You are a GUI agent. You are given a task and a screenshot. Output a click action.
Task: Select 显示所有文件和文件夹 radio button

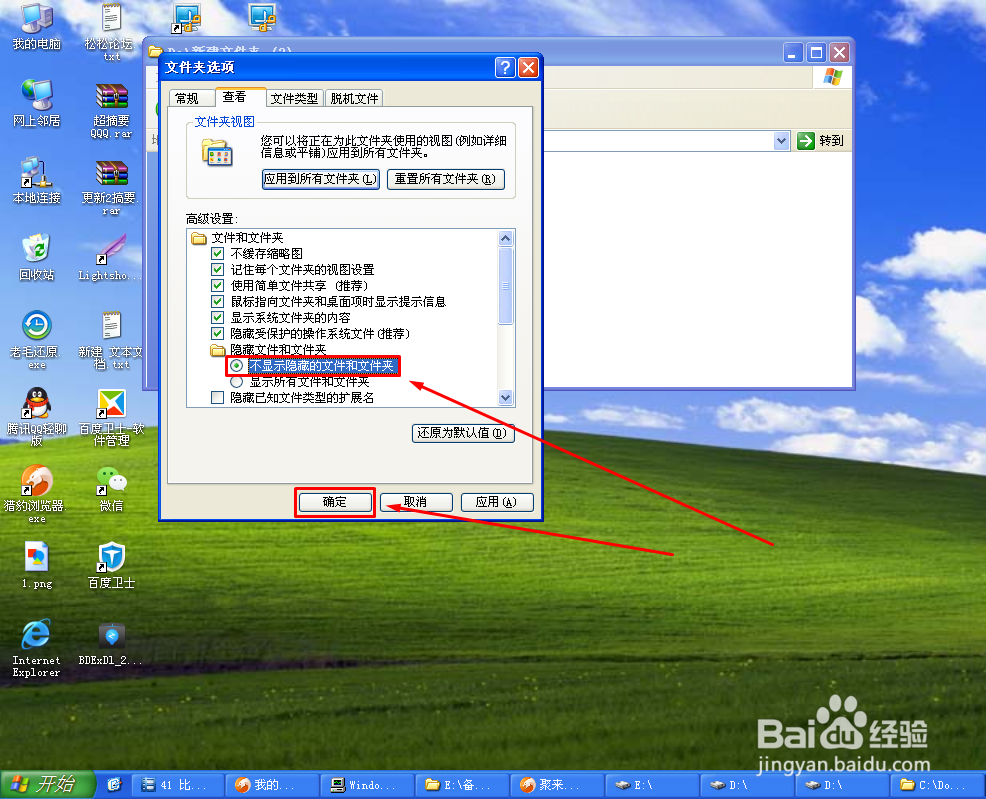[236, 382]
